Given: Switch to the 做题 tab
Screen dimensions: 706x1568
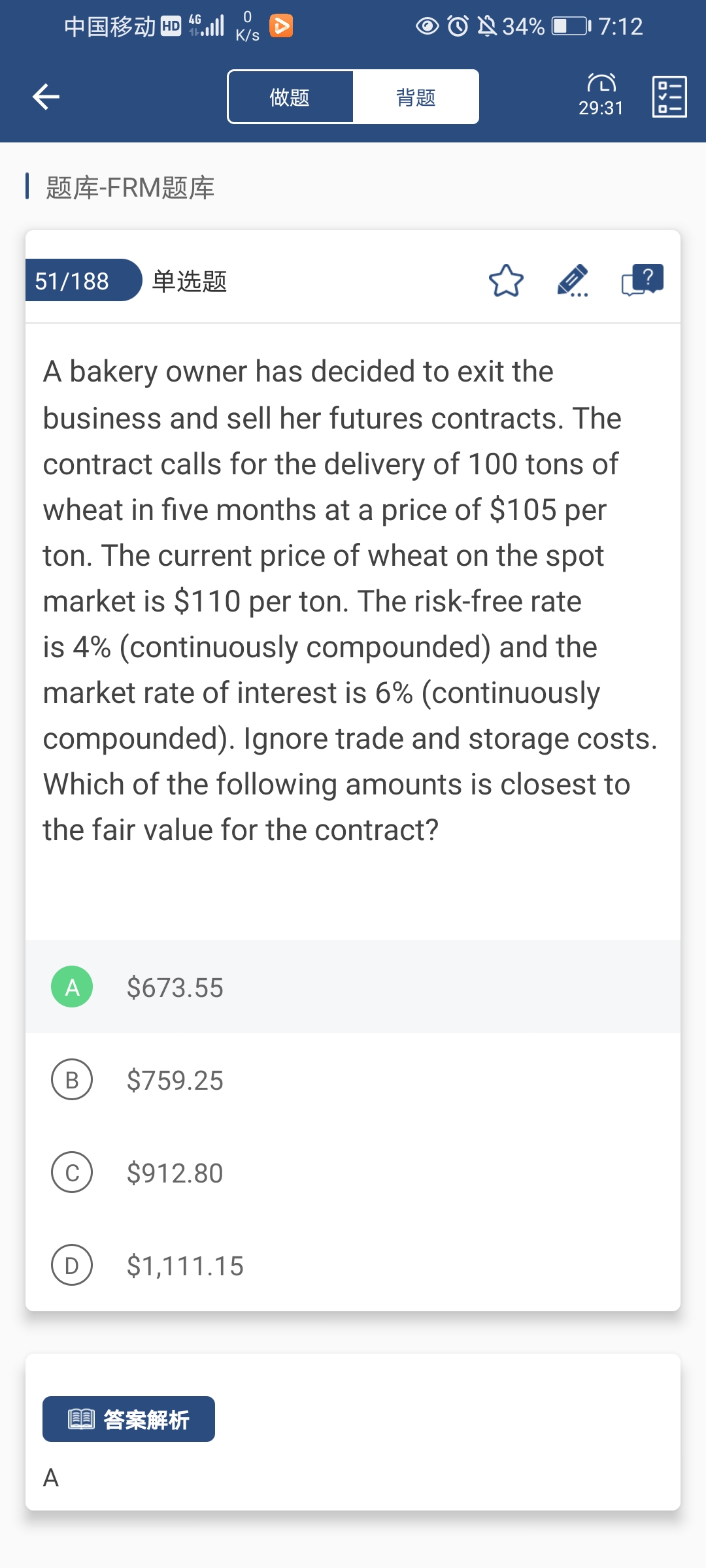Looking at the screenshot, I should [290, 97].
